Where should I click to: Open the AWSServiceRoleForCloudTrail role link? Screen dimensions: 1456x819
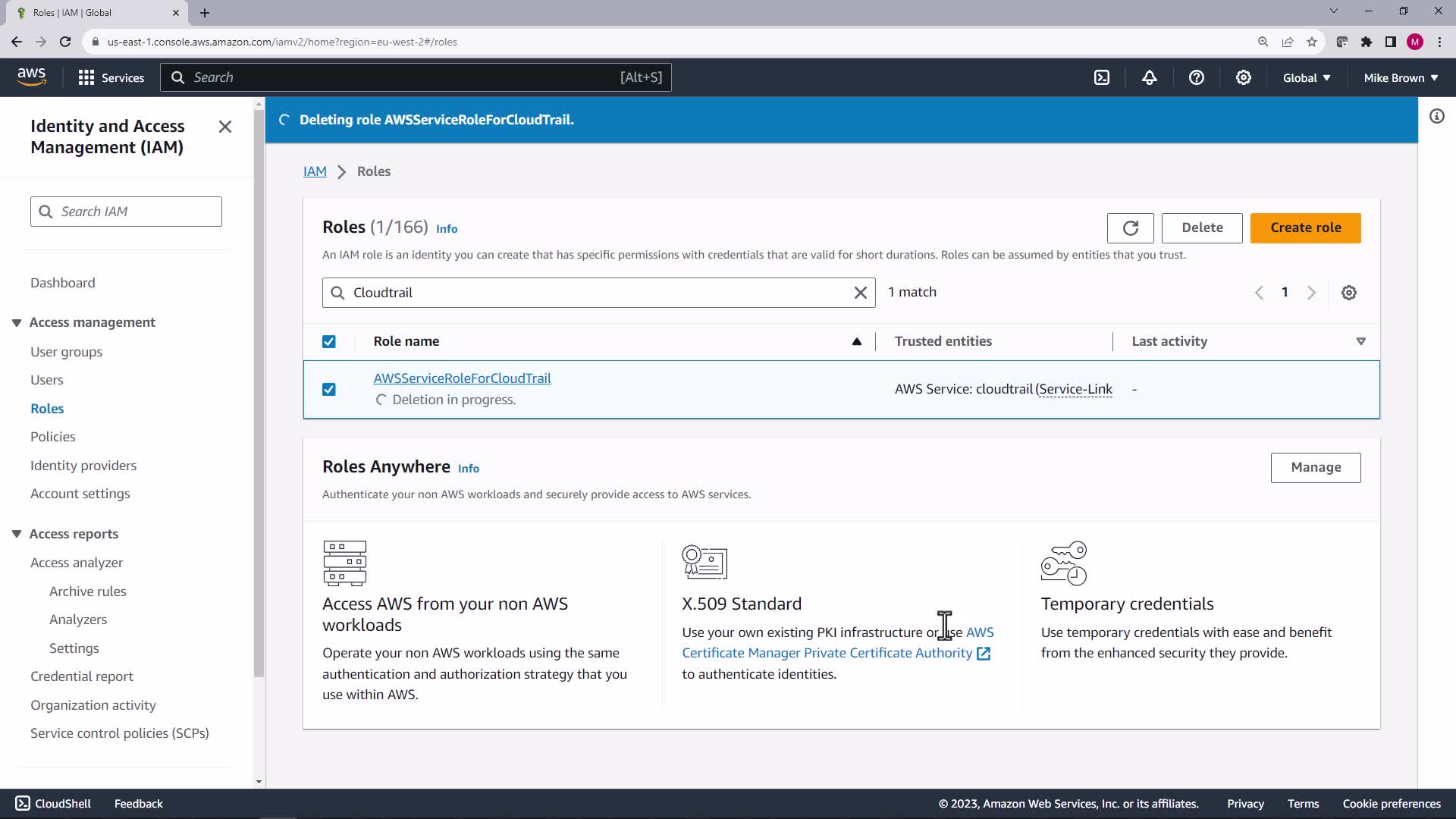point(462,378)
